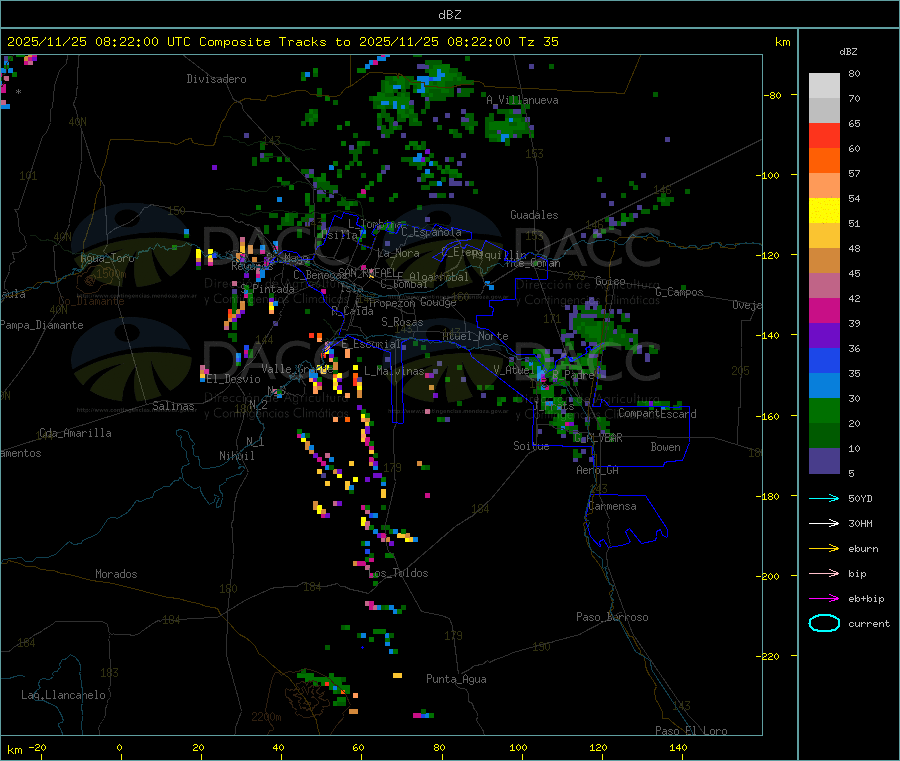Screen dimensions: 900x761
Task: Click the Nihuil map label
Action: point(236,456)
